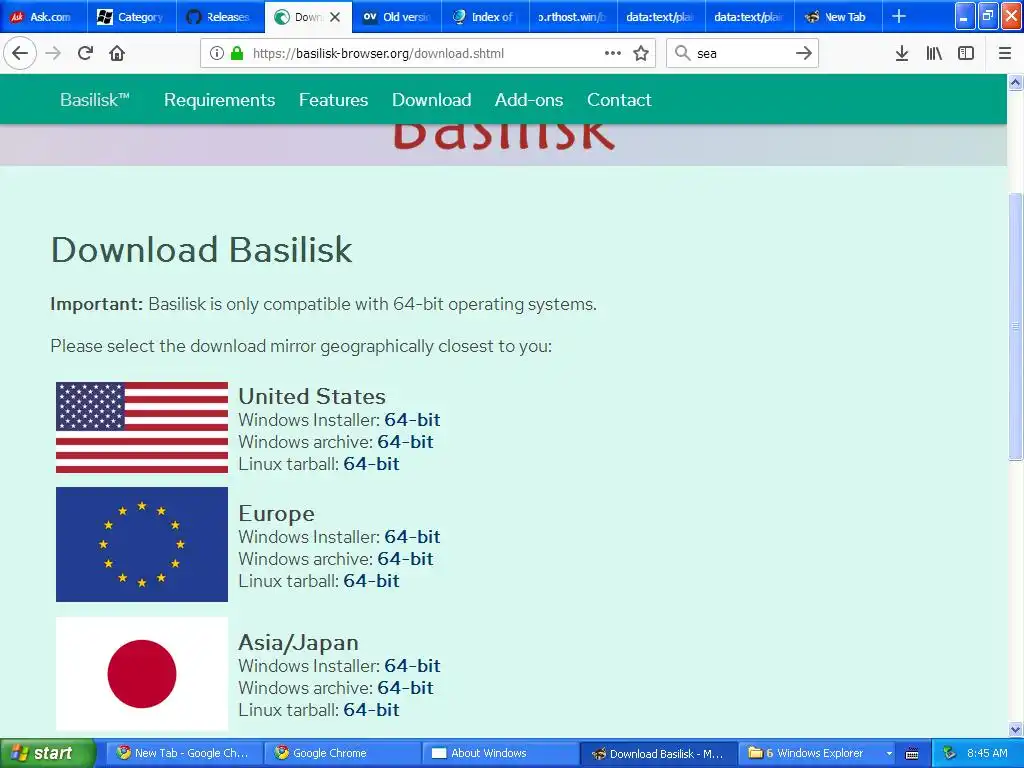Click the green secure connection padlock
The width and height of the screenshot is (1024, 768).
click(237, 53)
